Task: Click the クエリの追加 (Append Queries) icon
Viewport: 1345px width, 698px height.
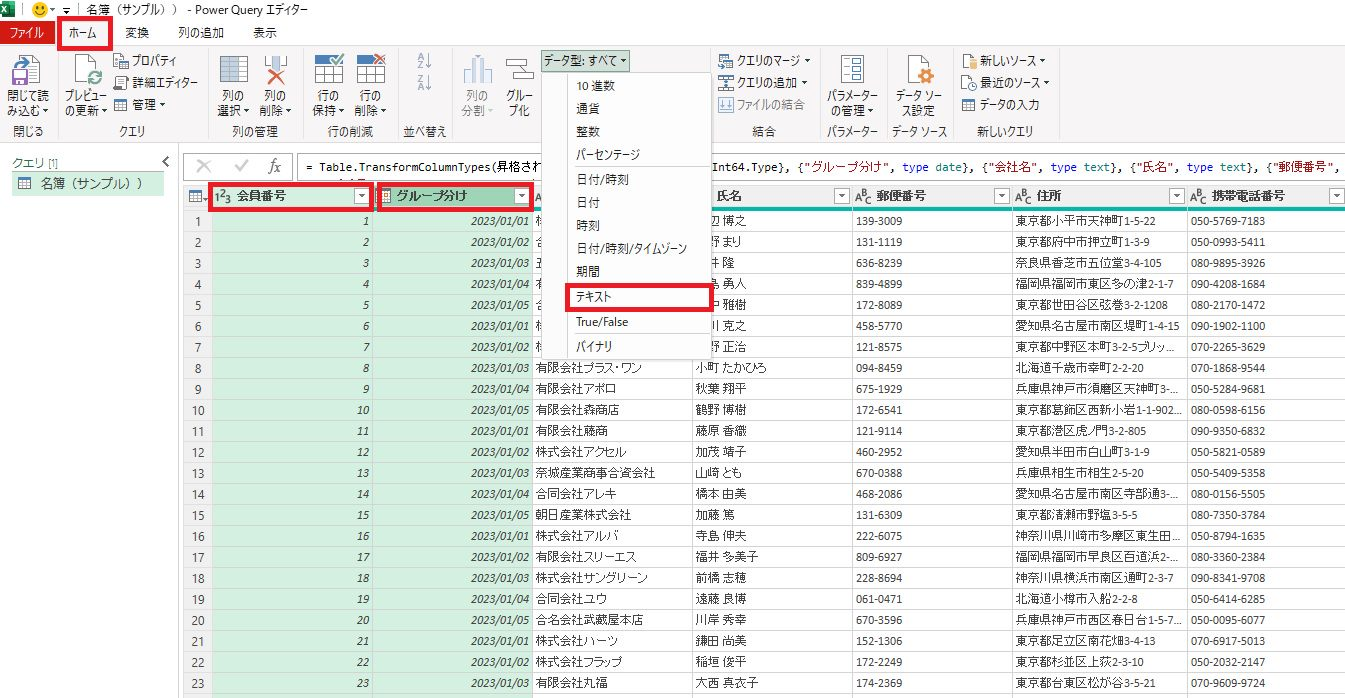Action: [725, 82]
